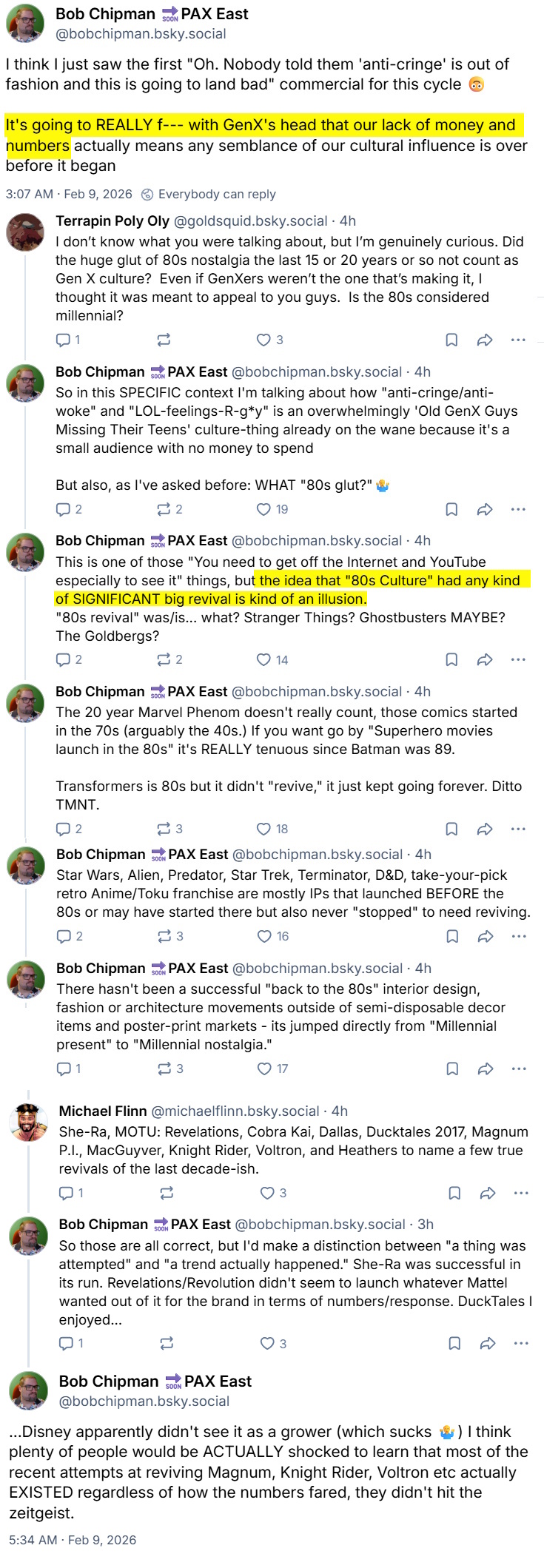Click Terrapin Poly Oly's avatar
Viewport: 544px width, 1568px height.
[x=25, y=232]
